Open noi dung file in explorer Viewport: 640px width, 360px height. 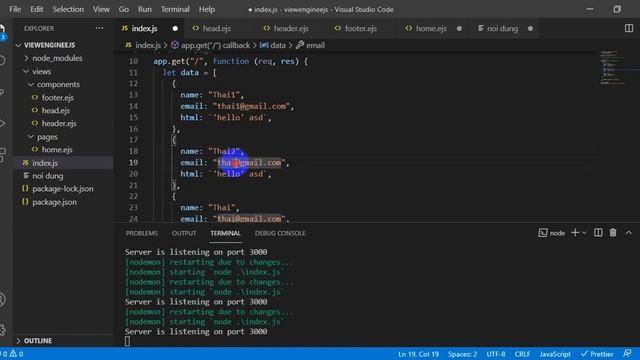click(x=48, y=176)
